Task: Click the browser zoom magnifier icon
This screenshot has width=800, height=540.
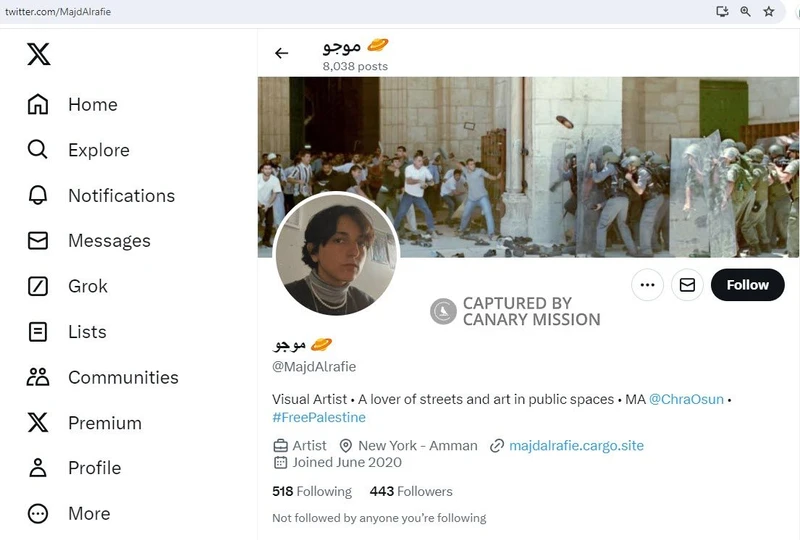Action: (x=745, y=11)
